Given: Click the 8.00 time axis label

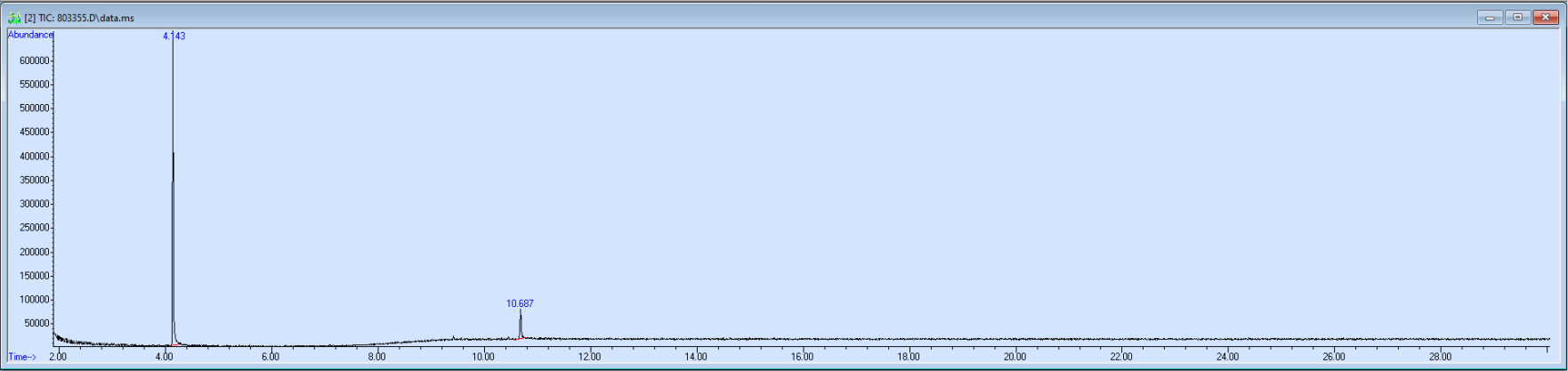Looking at the screenshot, I should [x=376, y=357].
